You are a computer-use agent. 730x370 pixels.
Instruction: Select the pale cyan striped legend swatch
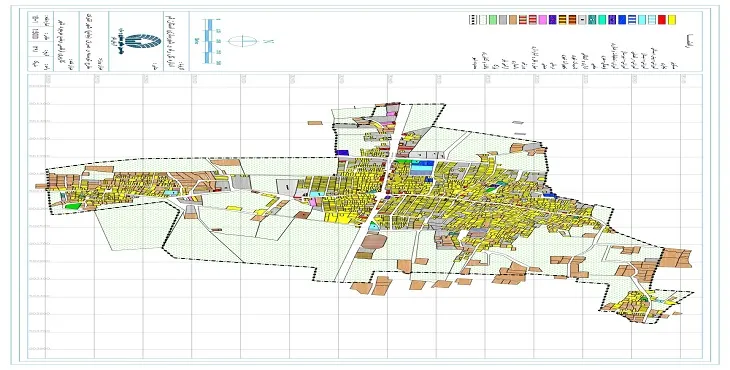click(652, 20)
